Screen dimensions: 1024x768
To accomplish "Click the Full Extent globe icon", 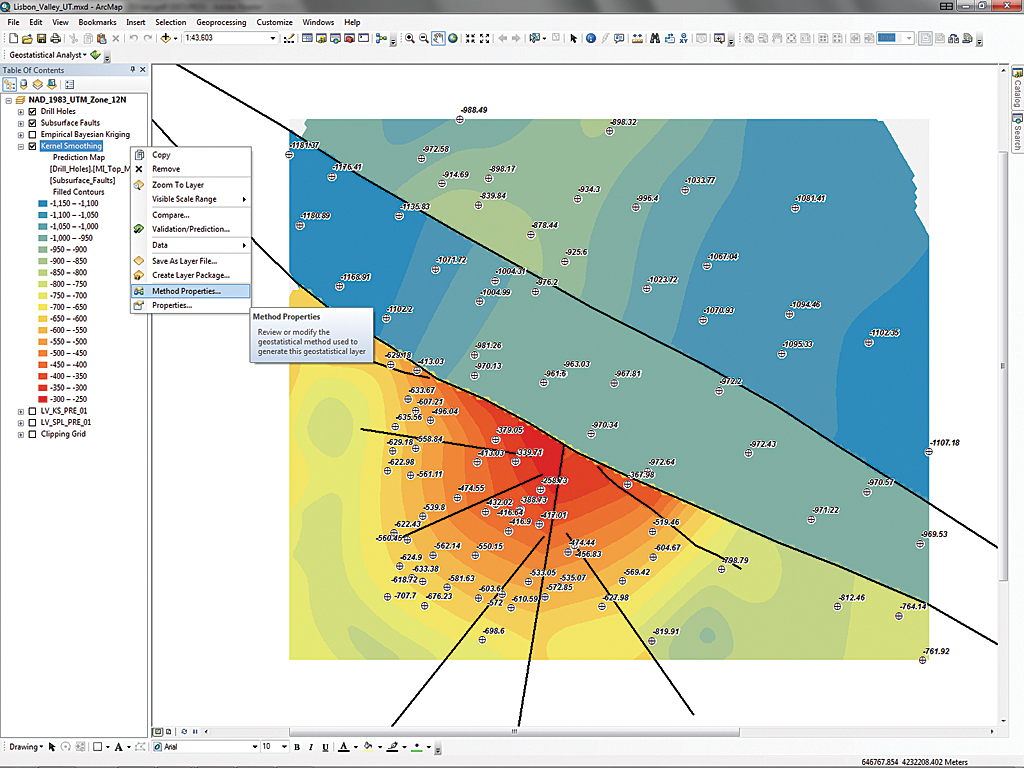I will (x=453, y=38).
